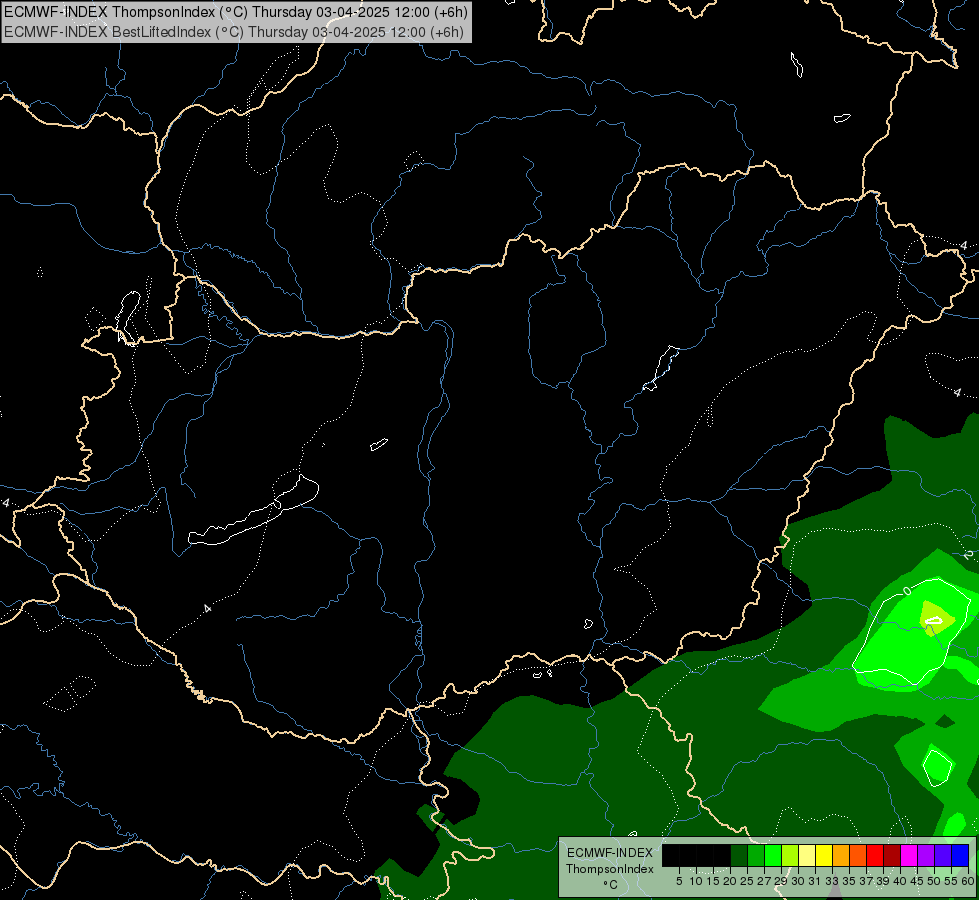Viewport: 979px width, 900px height.
Task: Click the legend tick value 60
Action: pyautogui.click(x=968, y=881)
